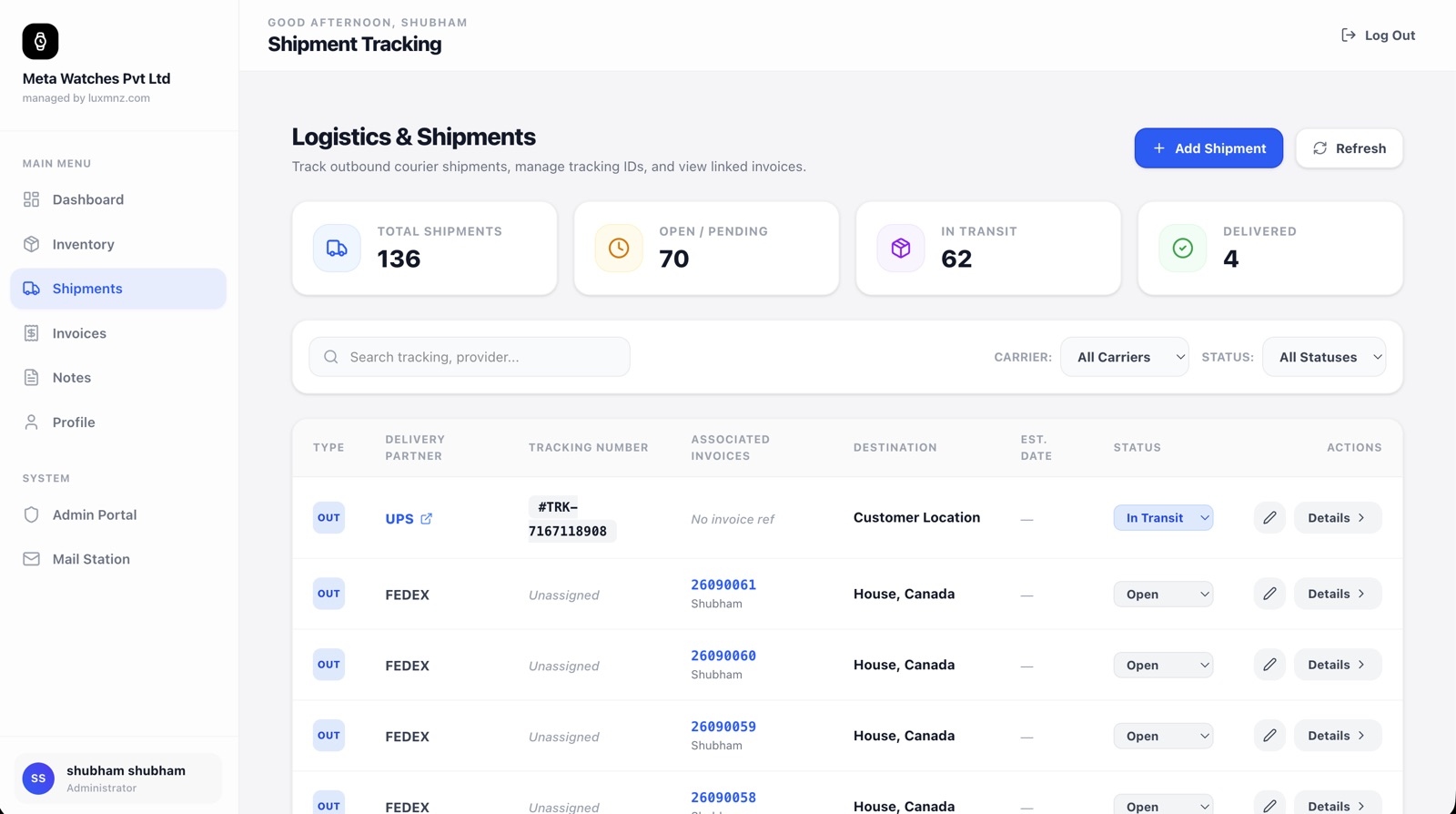Edit shipment for invoice 26090059 via pencil
The image size is (1456, 814).
[x=1269, y=736]
